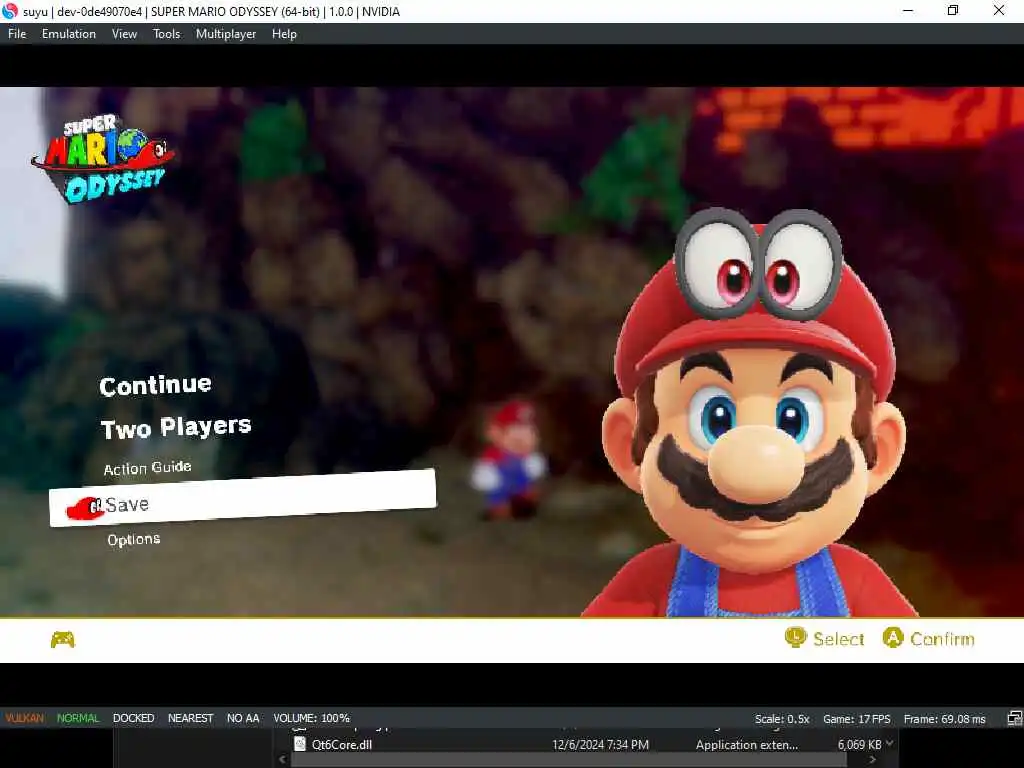1024x768 pixels.
Task: Toggle the NEAREST scaling filter button
Action: pyautogui.click(x=191, y=718)
